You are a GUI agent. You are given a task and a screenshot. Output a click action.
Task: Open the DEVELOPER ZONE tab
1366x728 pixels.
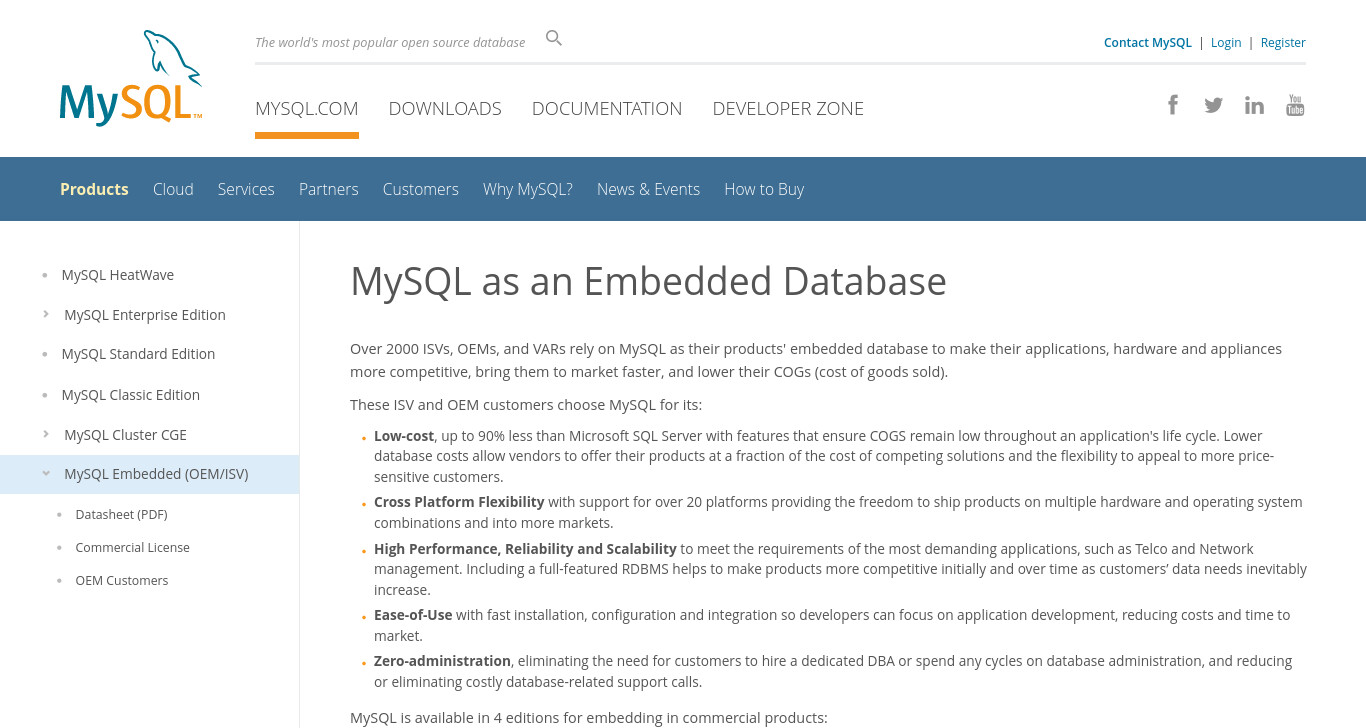[x=788, y=108]
